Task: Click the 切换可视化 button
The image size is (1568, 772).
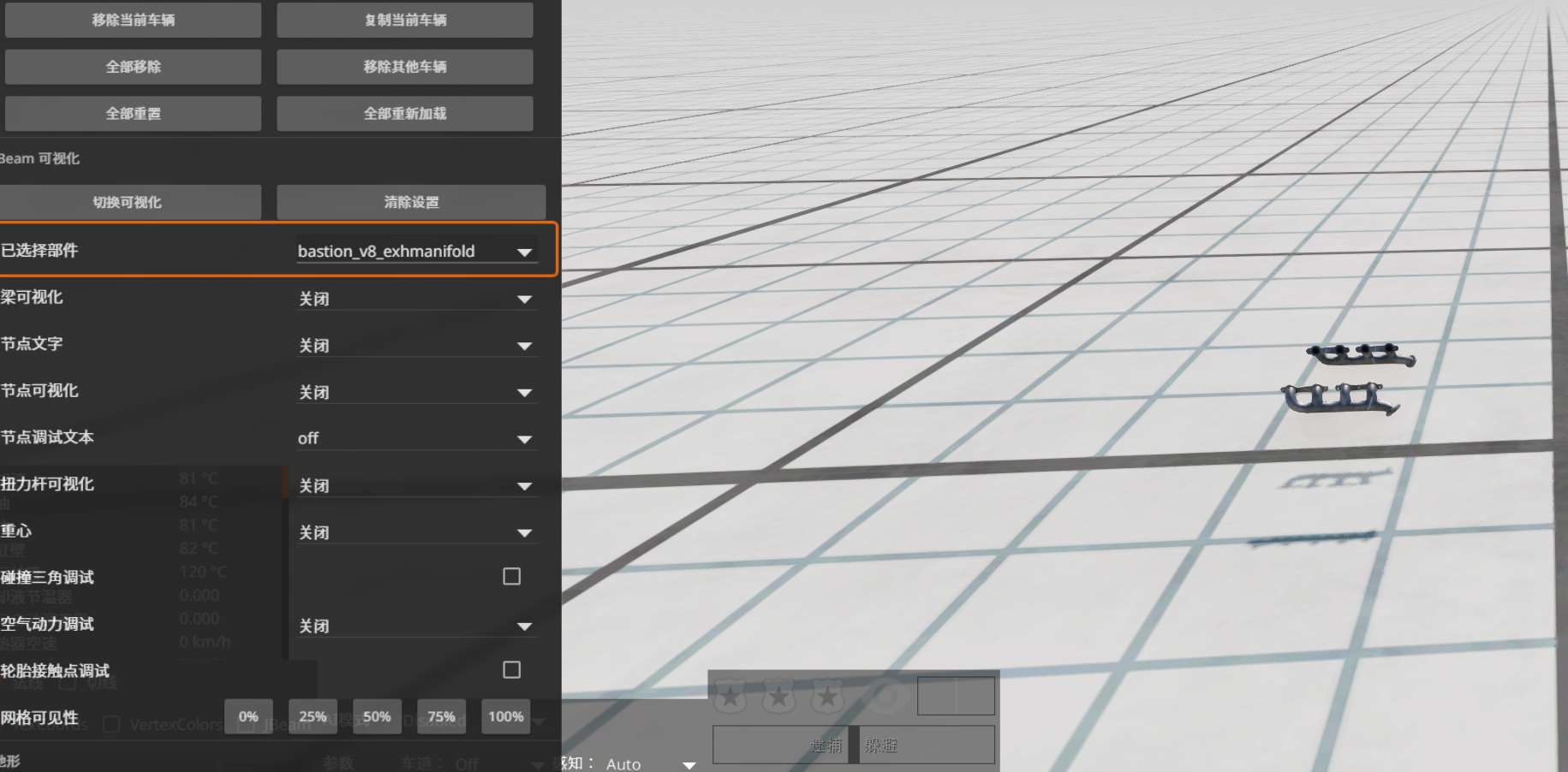Action: coord(128,202)
